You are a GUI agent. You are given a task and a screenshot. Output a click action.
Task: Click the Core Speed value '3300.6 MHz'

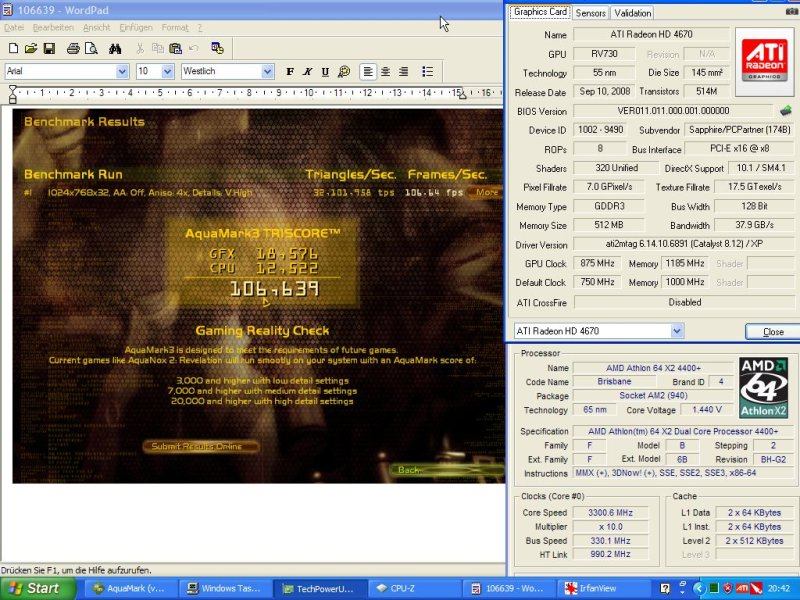[x=610, y=513]
